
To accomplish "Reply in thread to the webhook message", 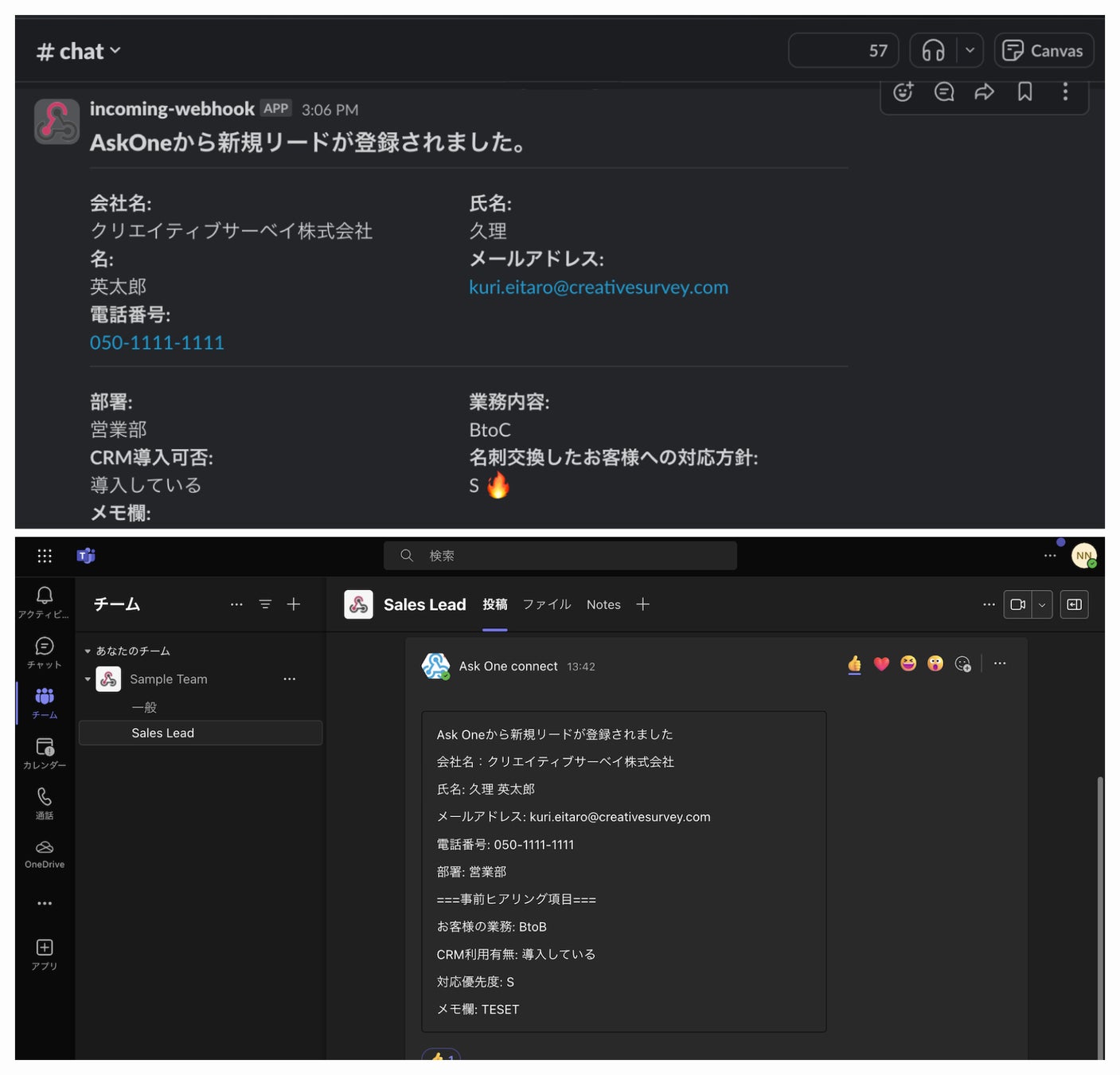I will pyautogui.click(x=944, y=92).
